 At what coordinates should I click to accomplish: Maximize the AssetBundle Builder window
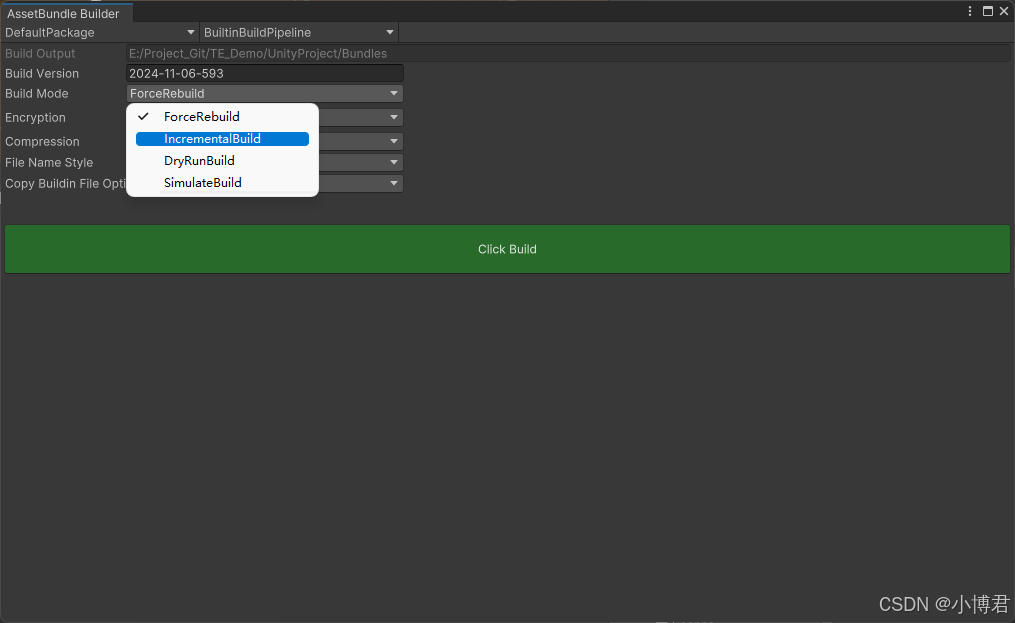[x=988, y=11]
